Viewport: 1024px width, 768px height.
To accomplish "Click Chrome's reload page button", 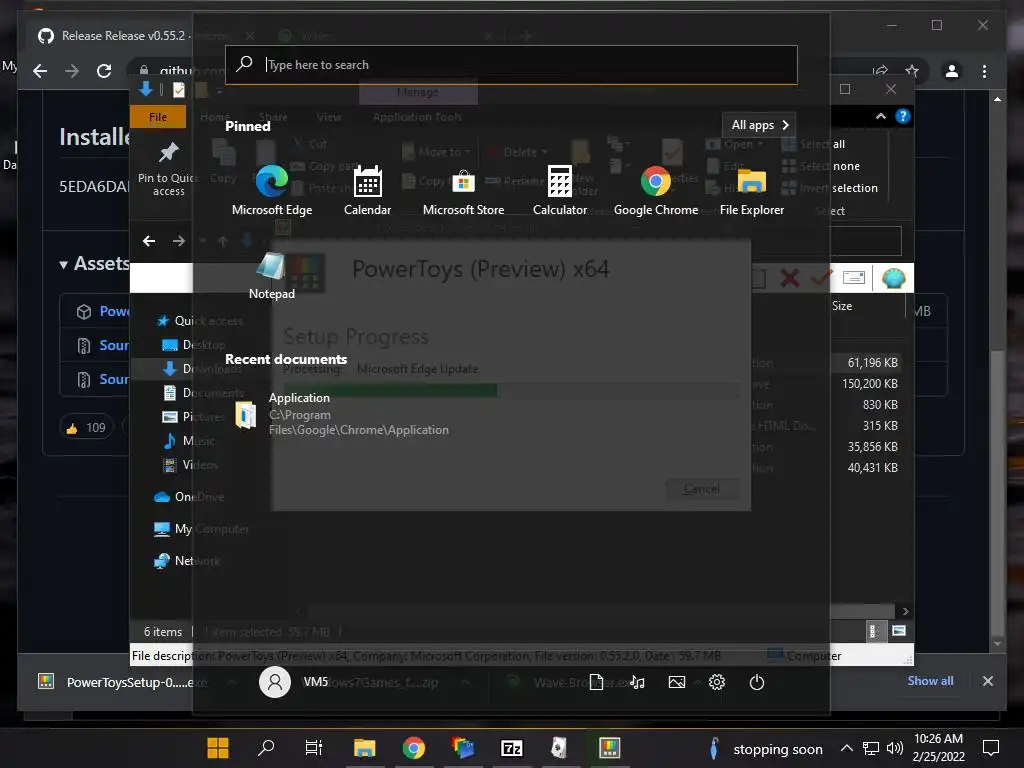I will click(x=104, y=71).
